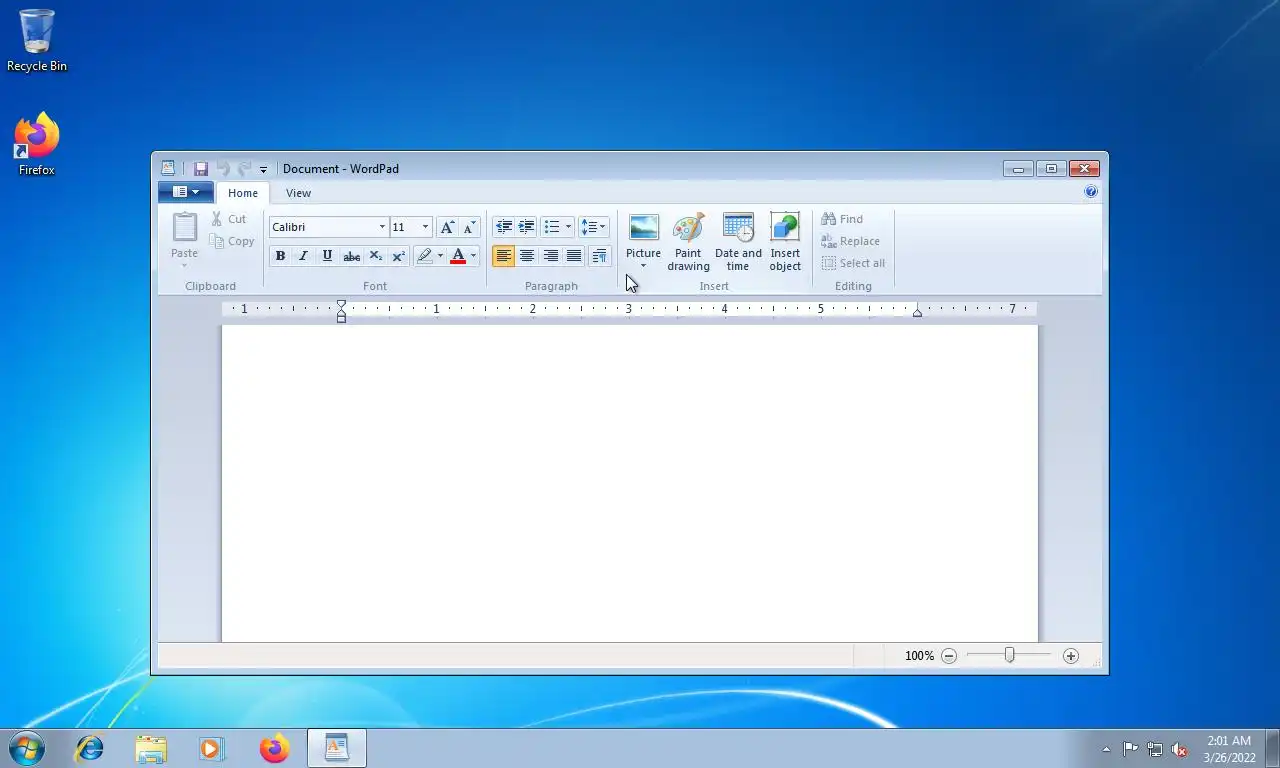
Task: Click inside the blank document page
Action: [629, 483]
